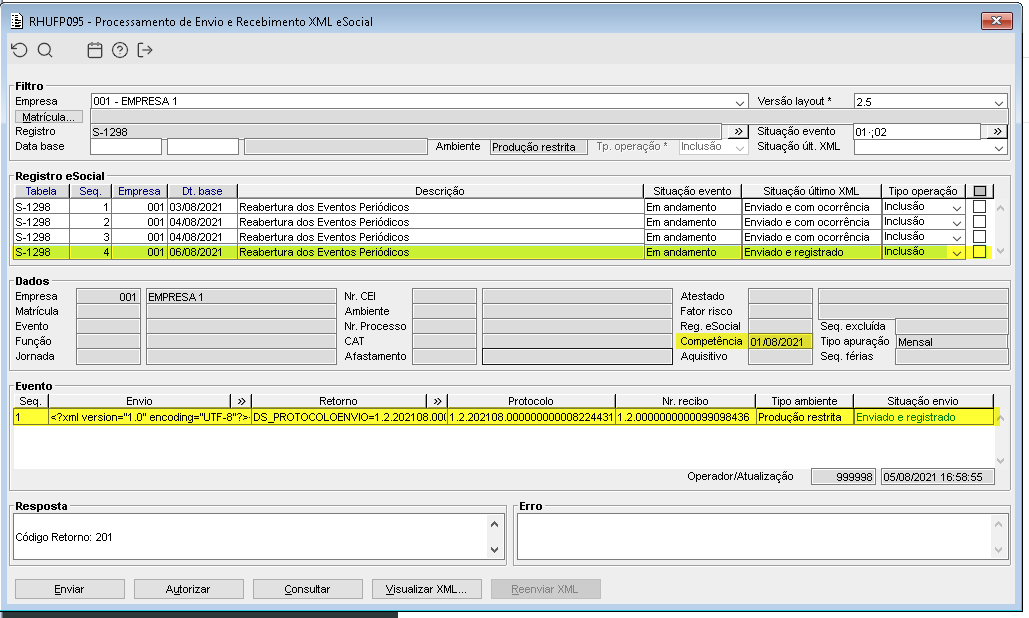Open Tipo operação dropdown in seq 3 row
This screenshot has width=1029, height=618.
pos(957,237)
